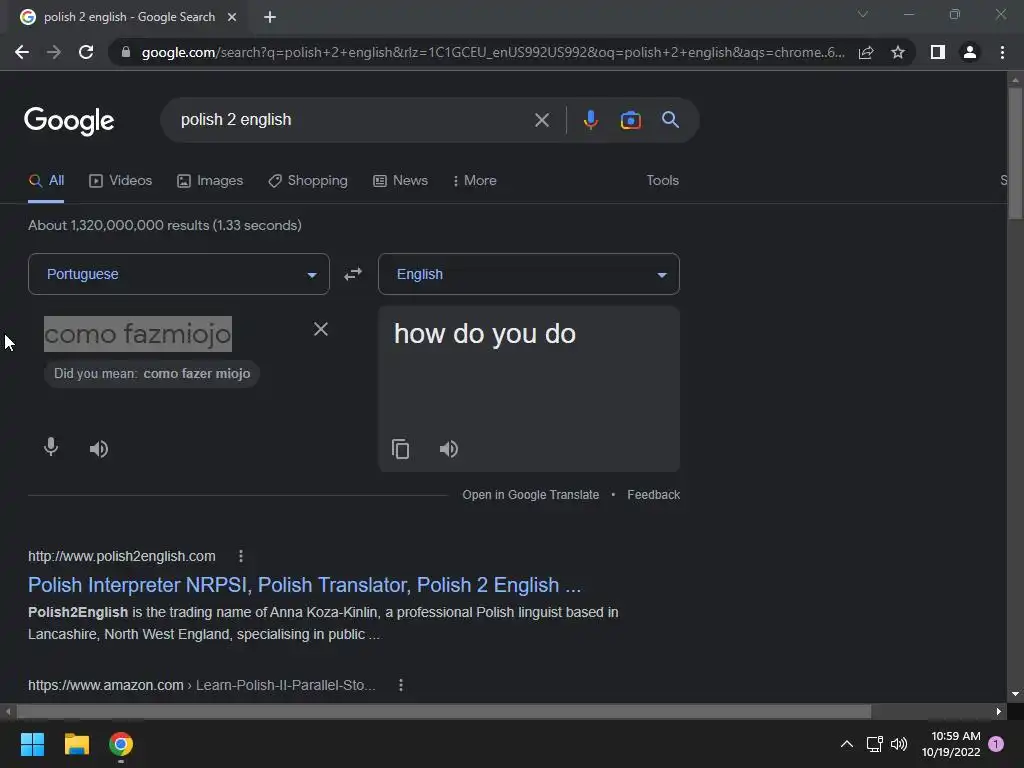This screenshot has height=768, width=1024.
Task: Click the vertical scrollbar thumb
Action: click(1015, 153)
